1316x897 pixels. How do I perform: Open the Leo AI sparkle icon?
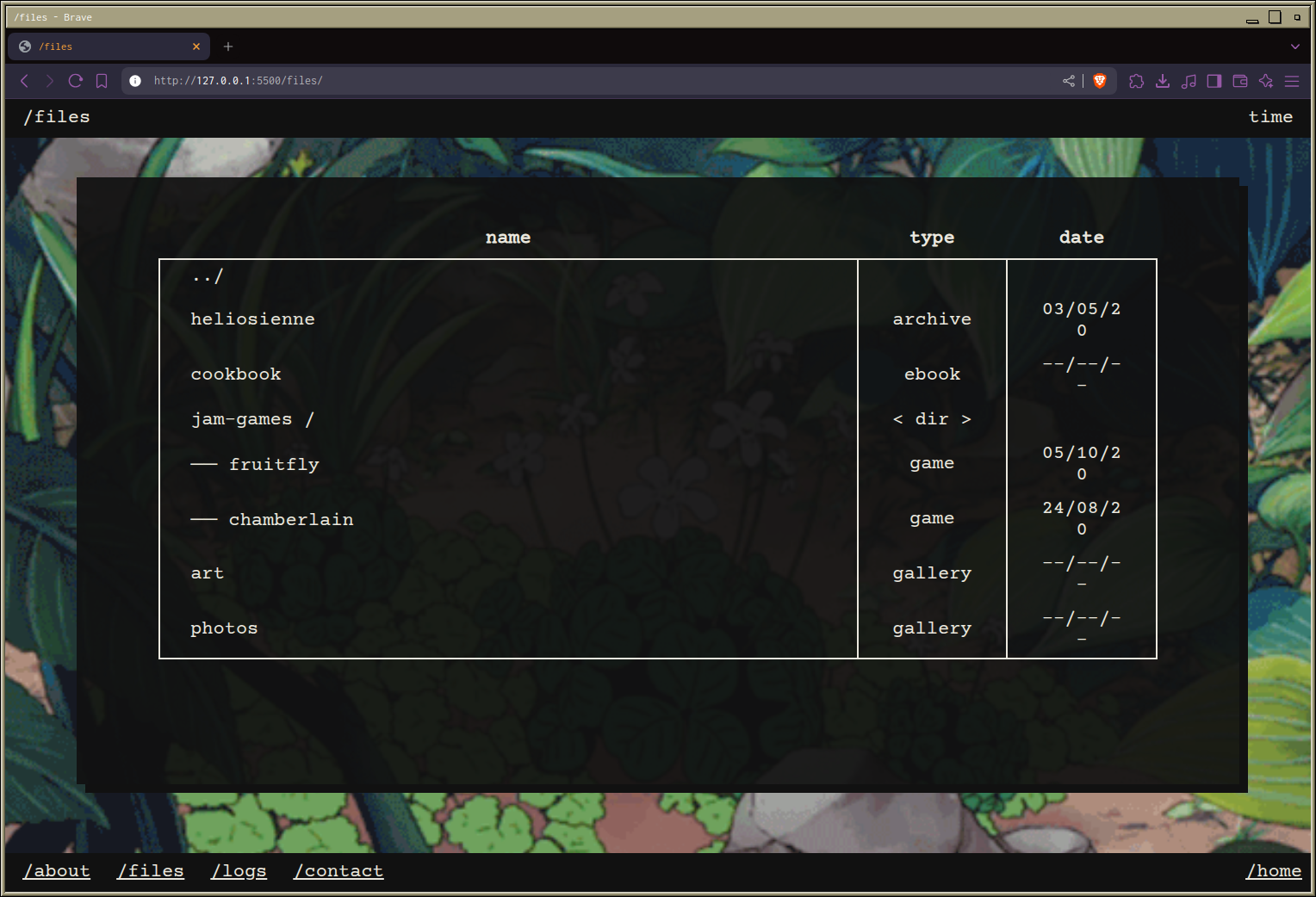(1266, 81)
